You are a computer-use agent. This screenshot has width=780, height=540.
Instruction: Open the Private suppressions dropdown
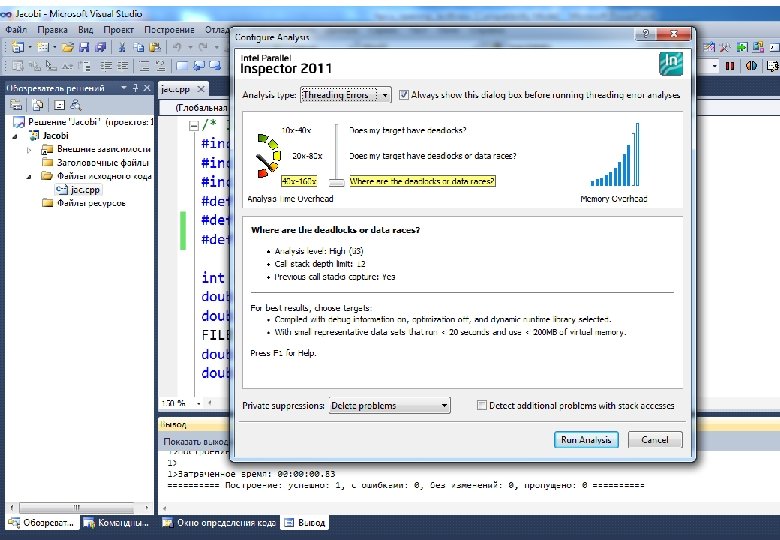390,406
